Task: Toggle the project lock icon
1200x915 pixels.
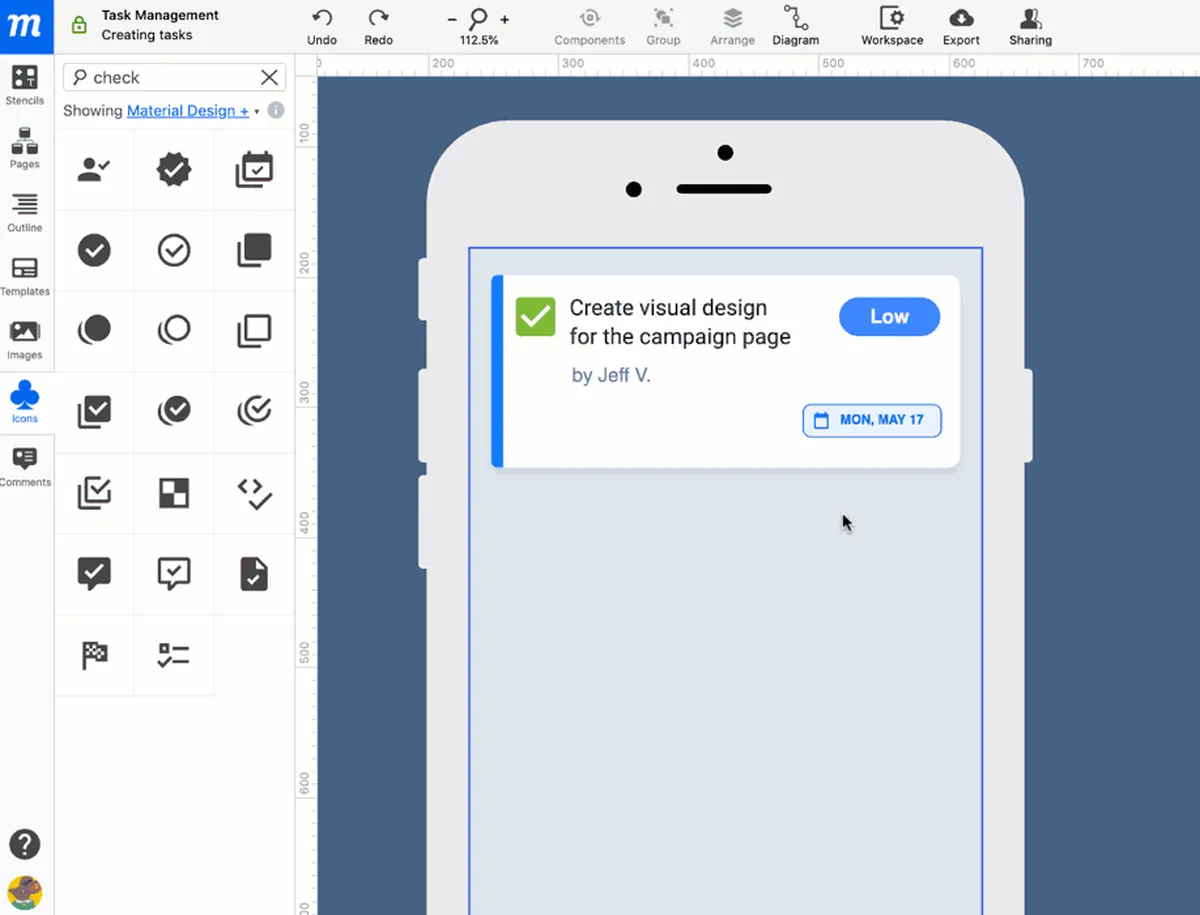Action: click(x=79, y=26)
